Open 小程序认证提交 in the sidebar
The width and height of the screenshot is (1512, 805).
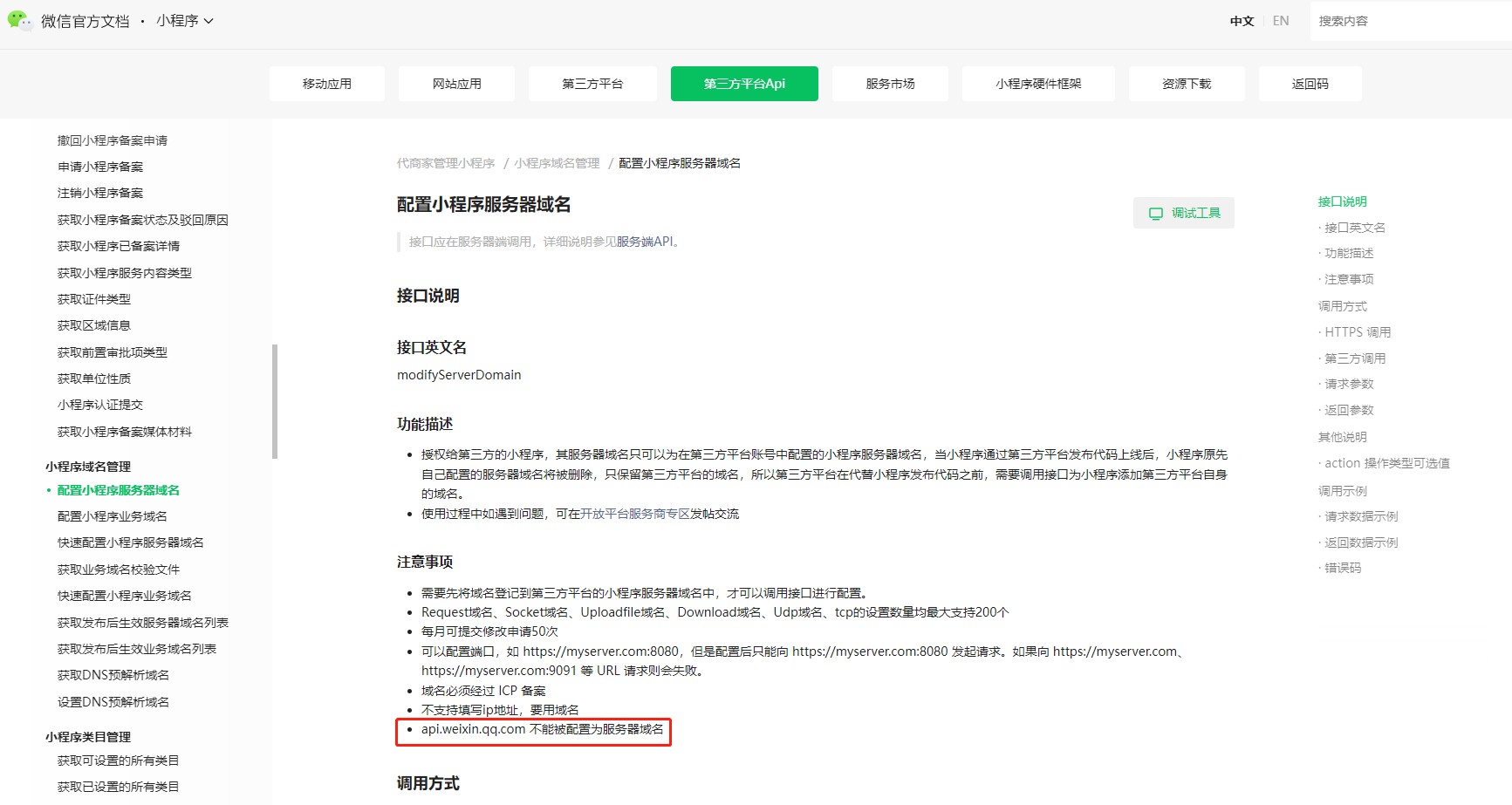[x=100, y=405]
